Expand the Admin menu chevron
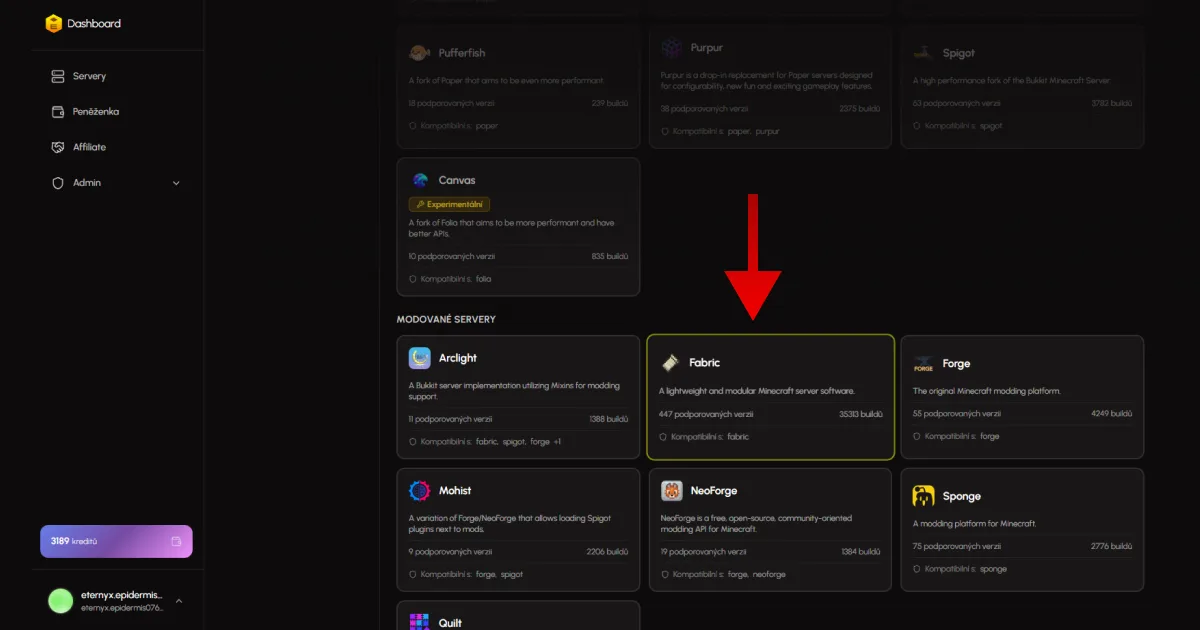 (176, 183)
